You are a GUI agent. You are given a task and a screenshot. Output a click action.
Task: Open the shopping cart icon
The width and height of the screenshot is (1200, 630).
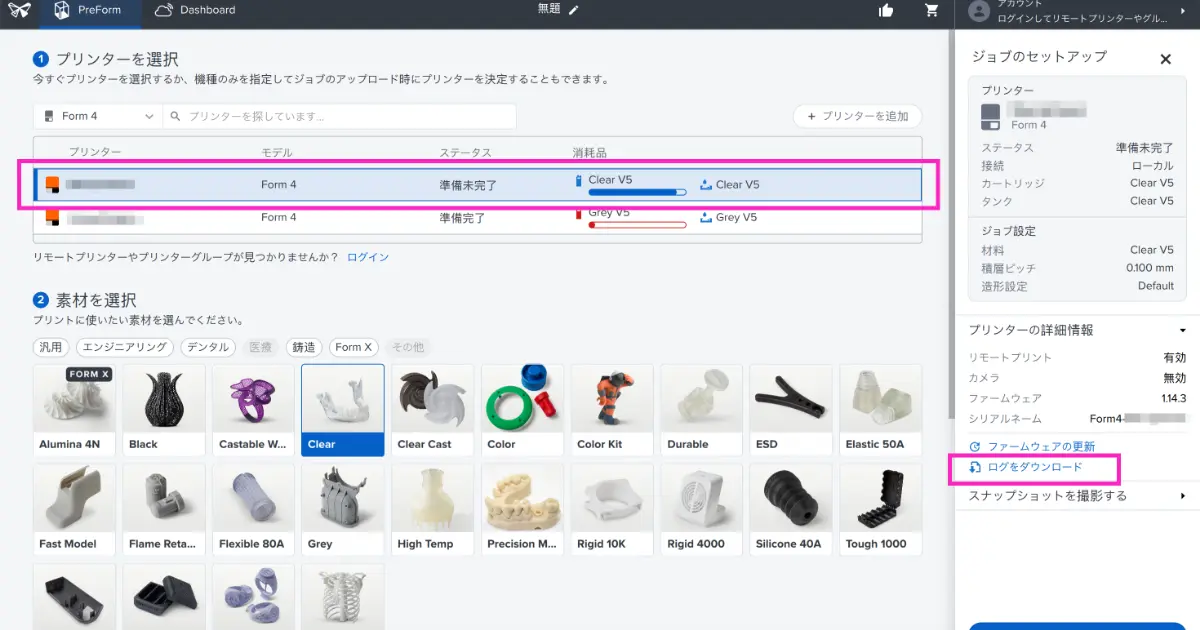coord(932,10)
